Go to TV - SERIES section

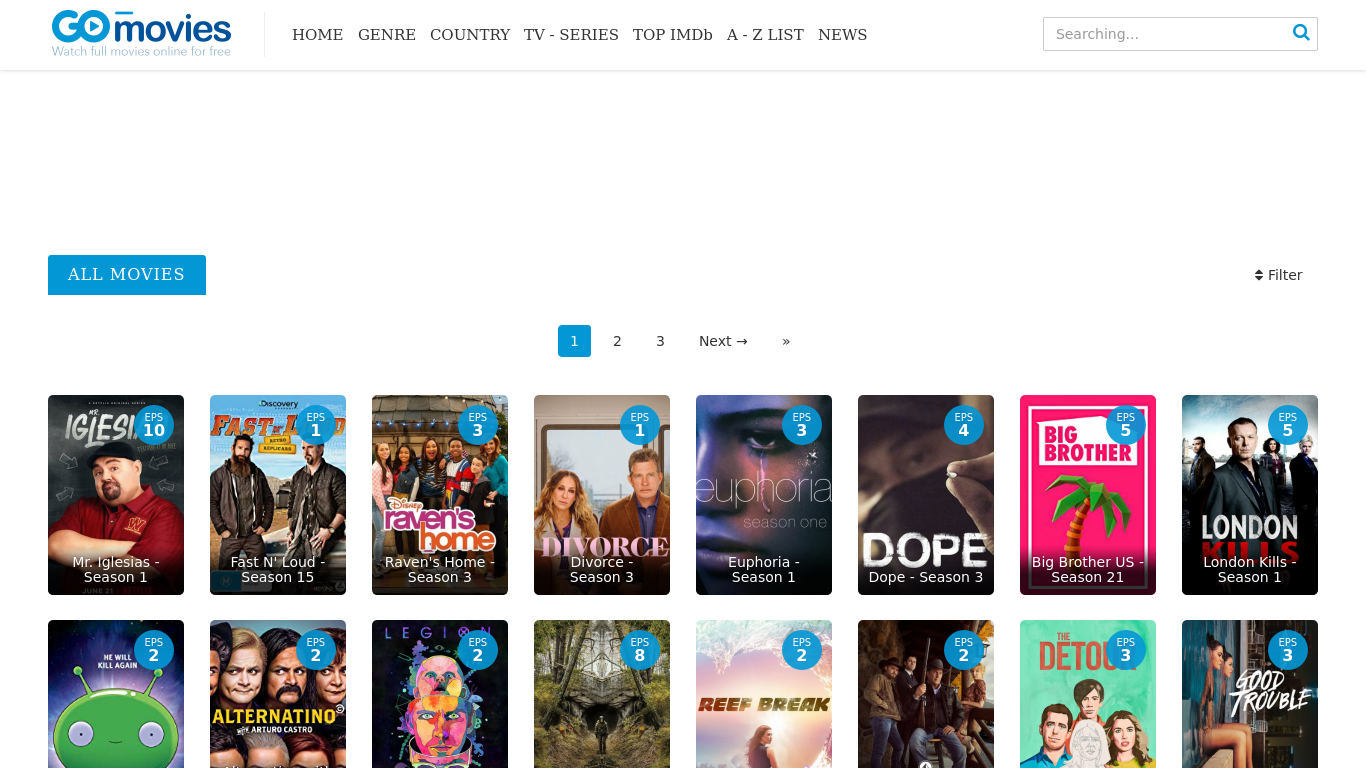click(x=571, y=35)
